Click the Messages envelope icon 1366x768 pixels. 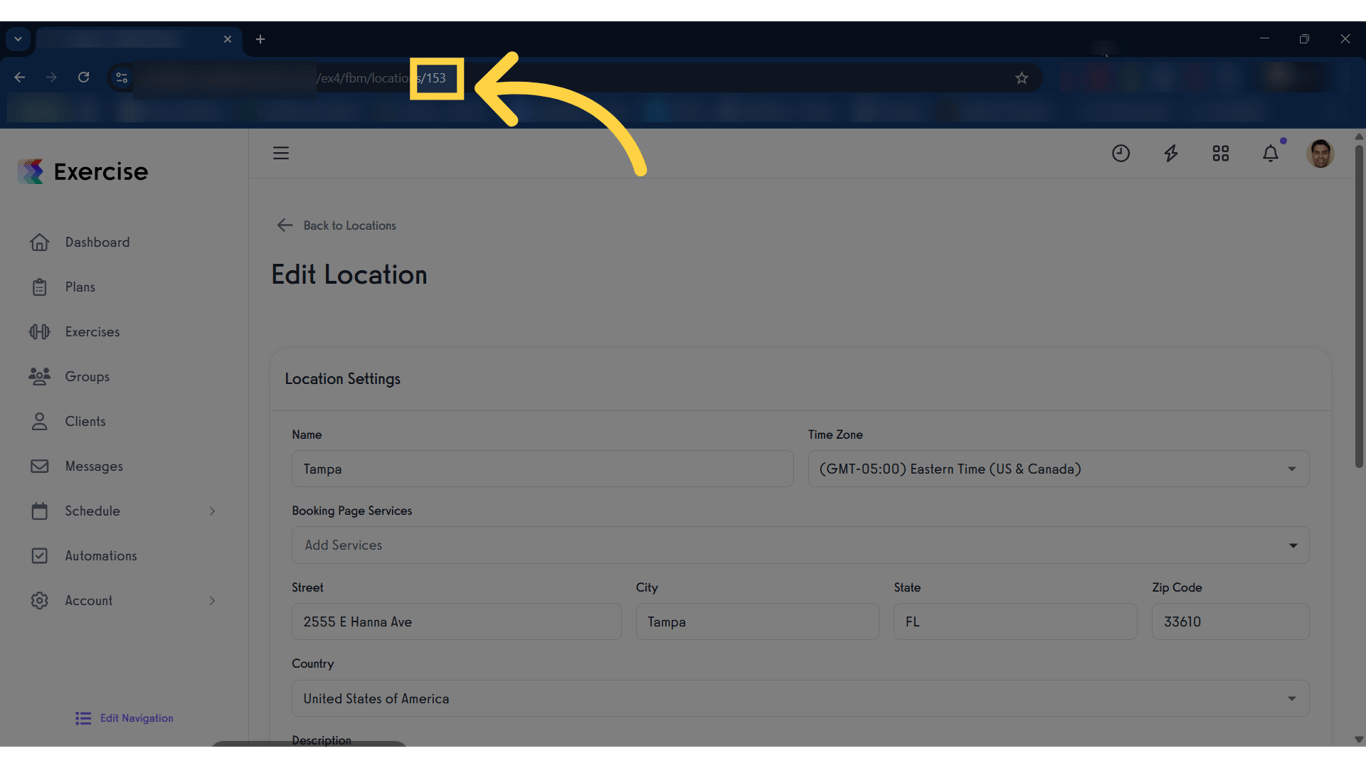39,466
